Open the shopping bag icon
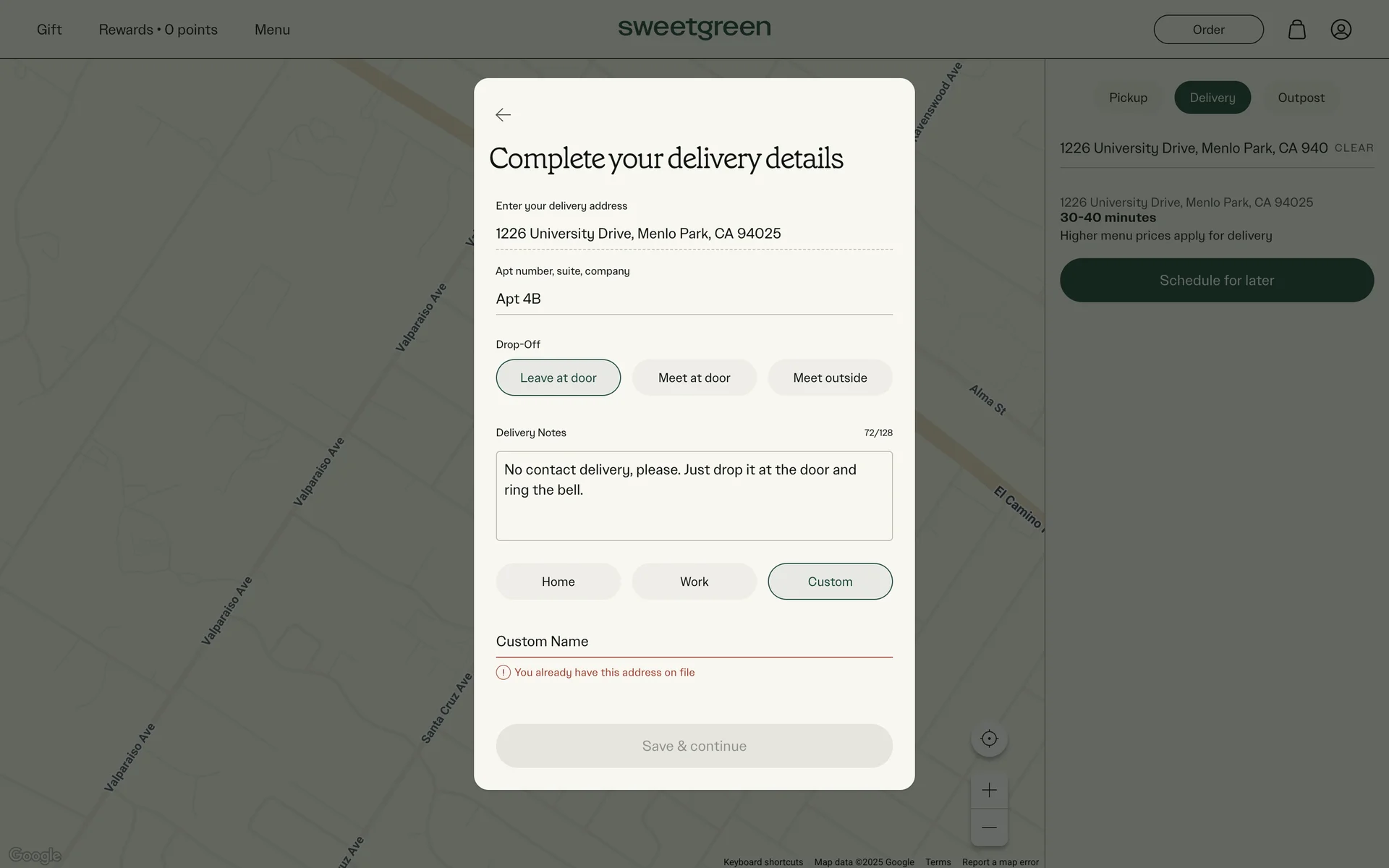This screenshot has width=1389, height=868. (1296, 30)
